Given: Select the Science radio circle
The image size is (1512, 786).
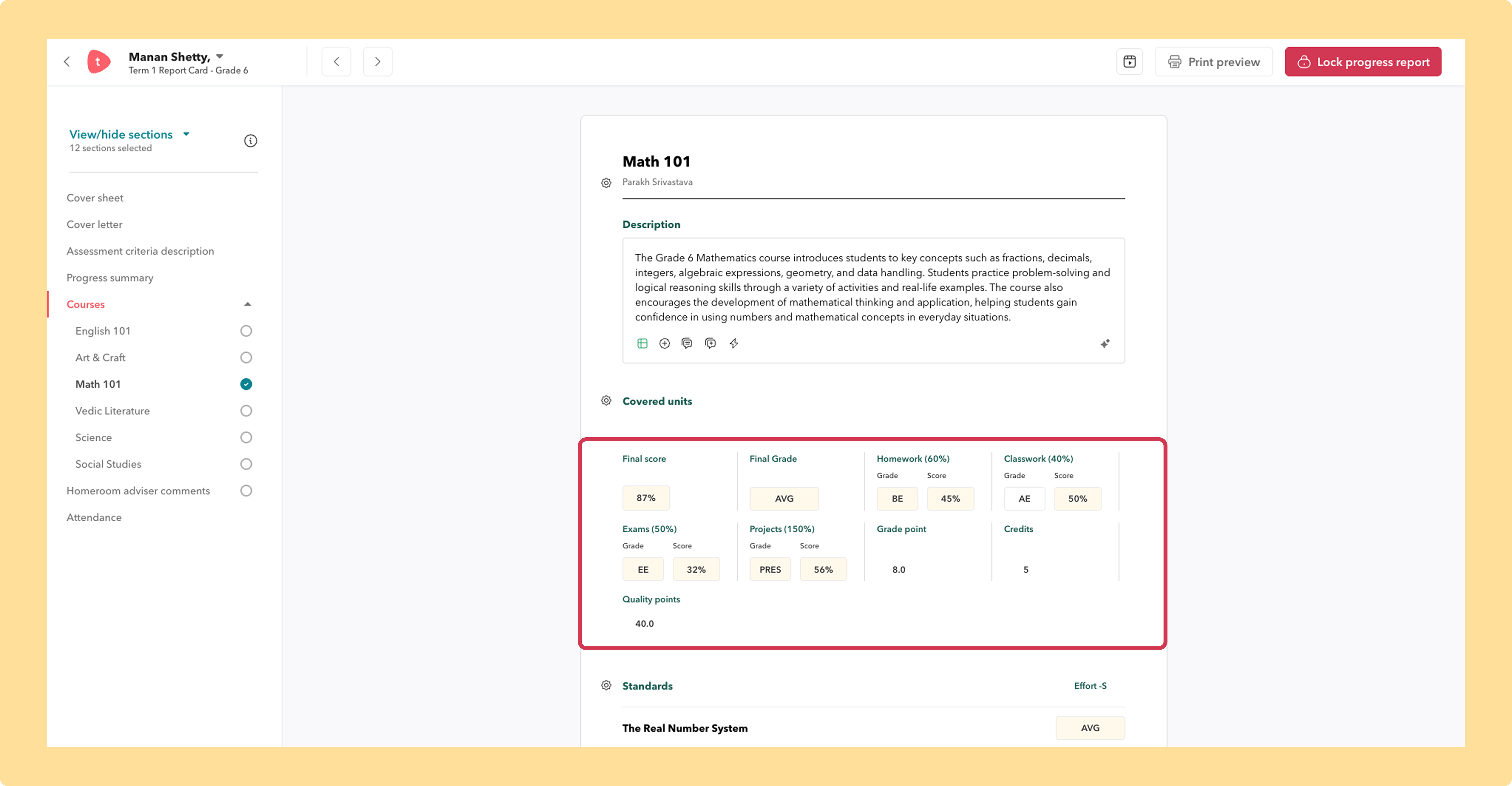Looking at the screenshot, I should (x=246, y=437).
